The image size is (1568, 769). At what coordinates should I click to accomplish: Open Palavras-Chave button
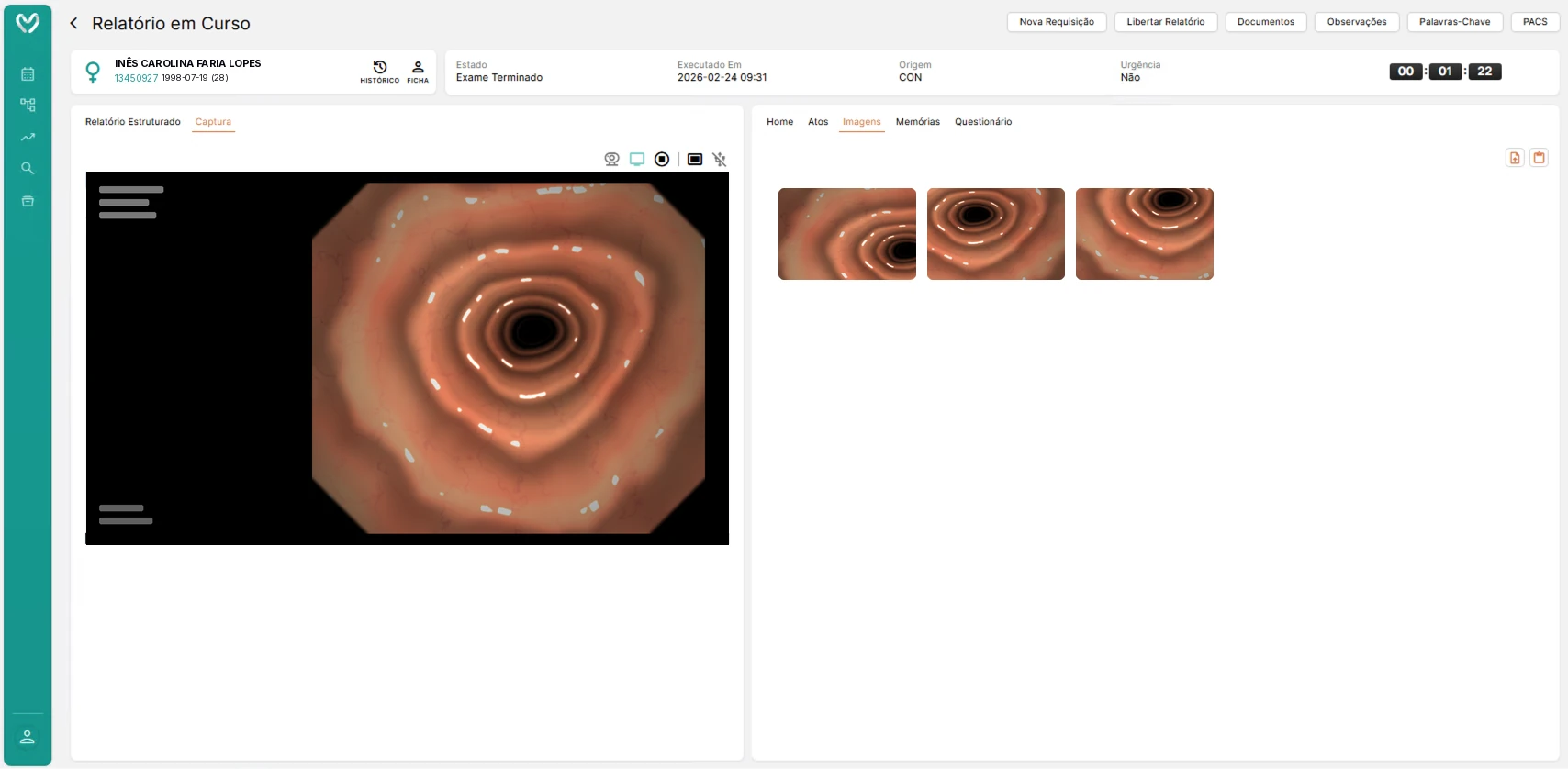coord(1455,22)
